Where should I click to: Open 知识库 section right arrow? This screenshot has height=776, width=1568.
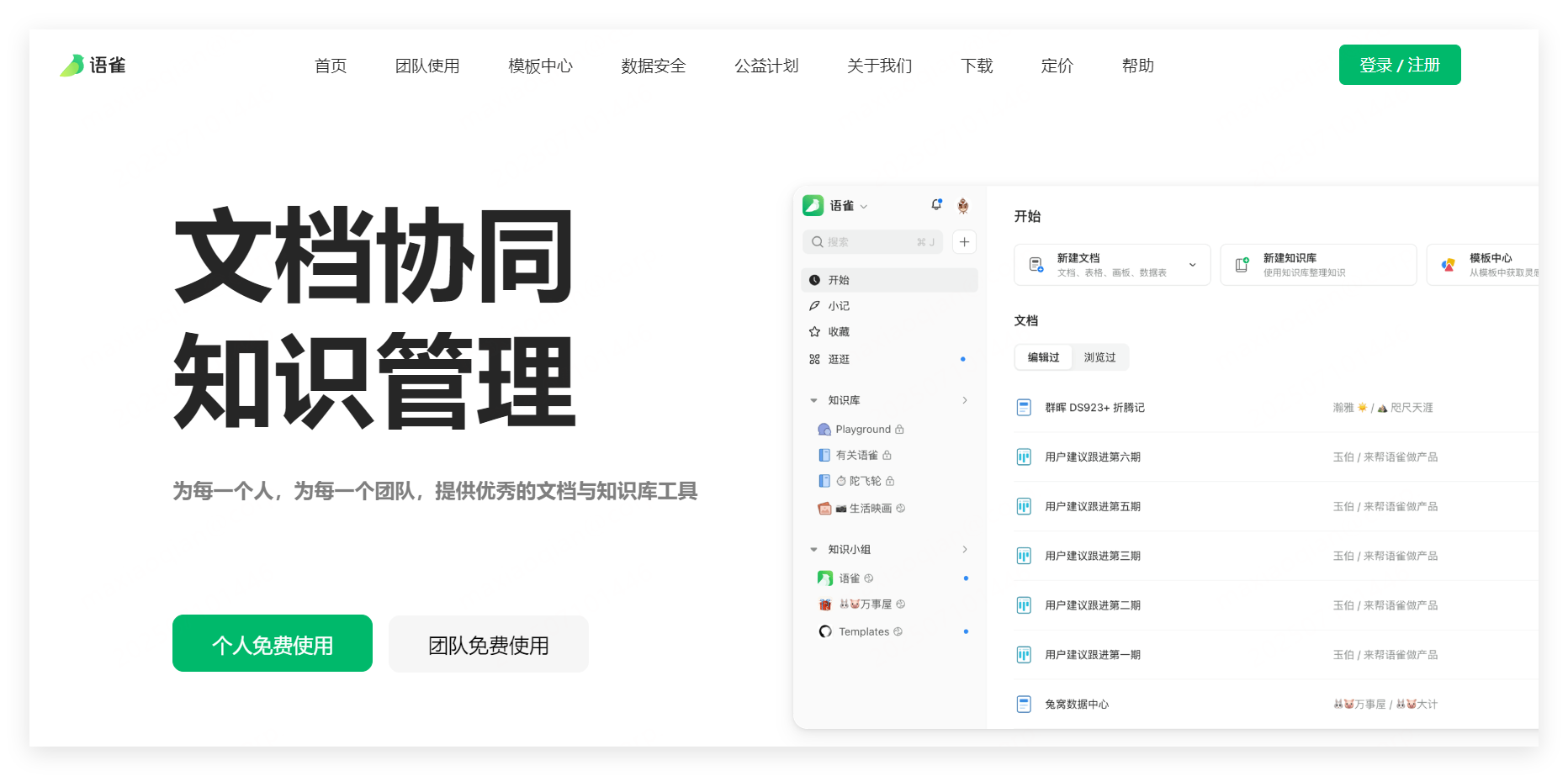(965, 400)
